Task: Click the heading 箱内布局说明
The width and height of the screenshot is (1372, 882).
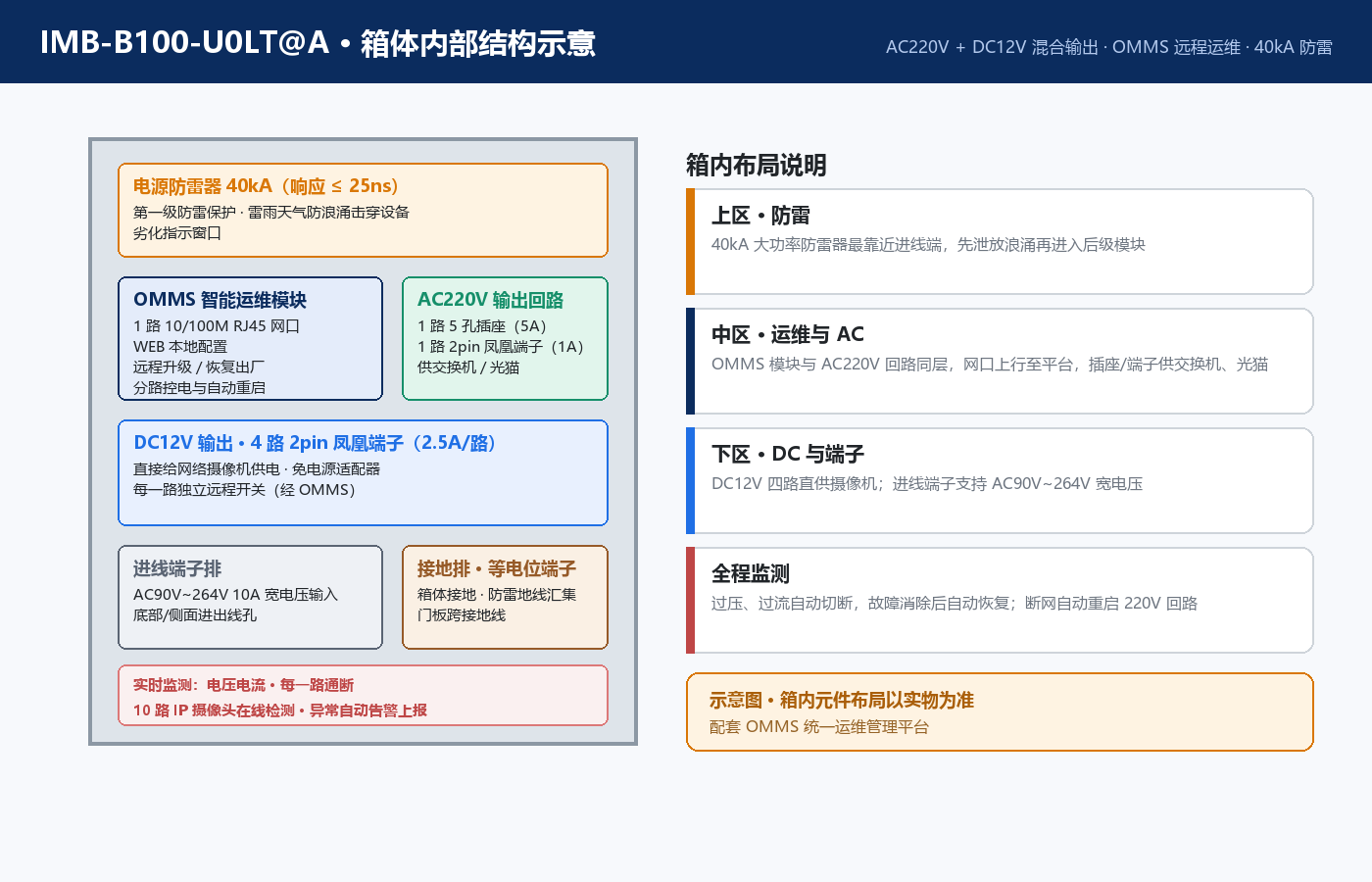Action: click(757, 165)
